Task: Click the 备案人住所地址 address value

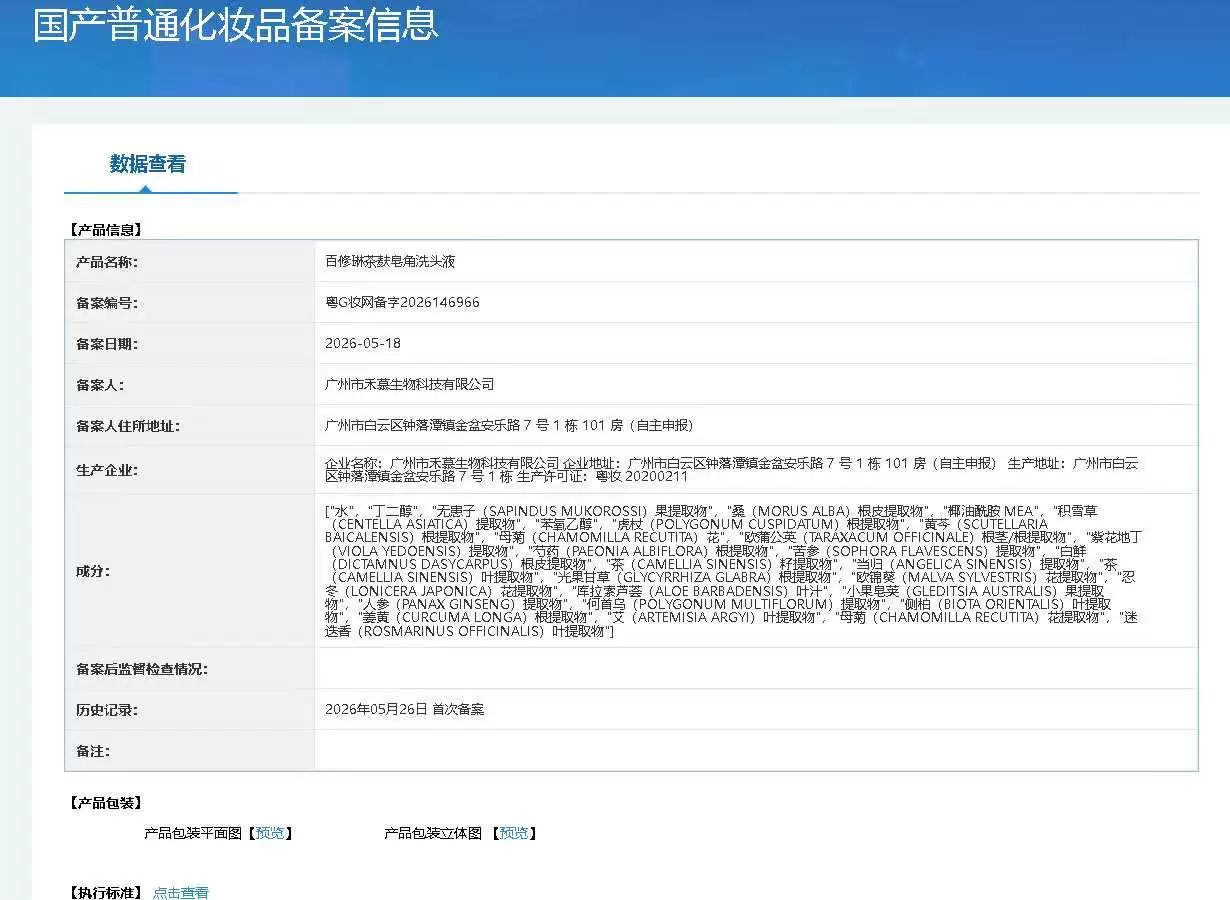Action: tap(509, 425)
